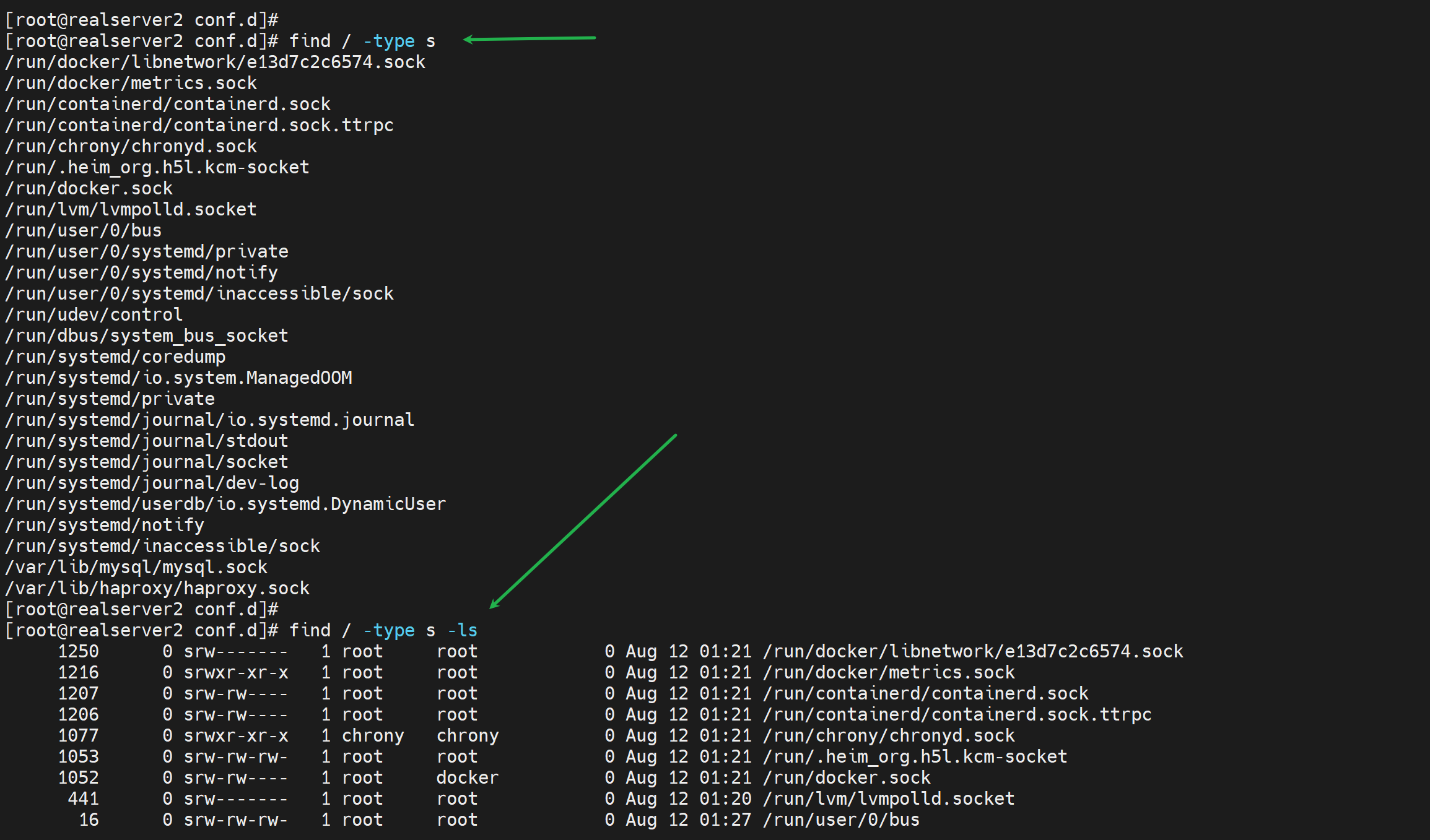Click the /run/dbus/system_bus_socket line
1430x840 pixels.
click(x=146, y=336)
